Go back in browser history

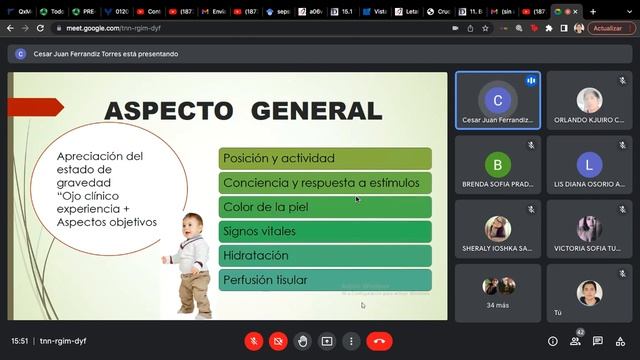point(10,28)
